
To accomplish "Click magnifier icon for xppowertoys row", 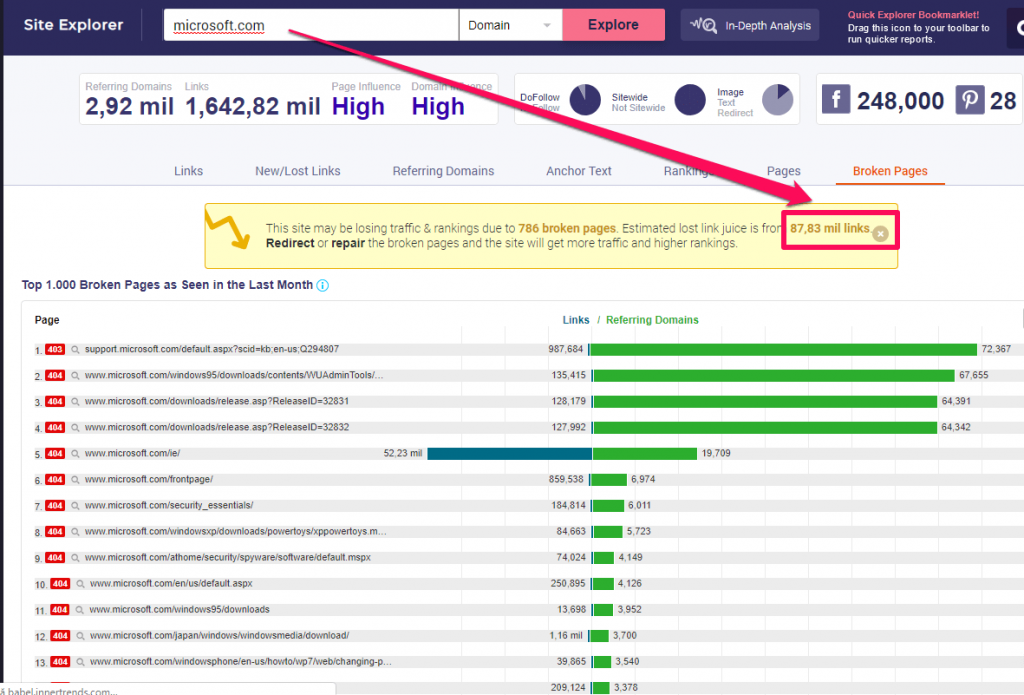I will click(75, 532).
